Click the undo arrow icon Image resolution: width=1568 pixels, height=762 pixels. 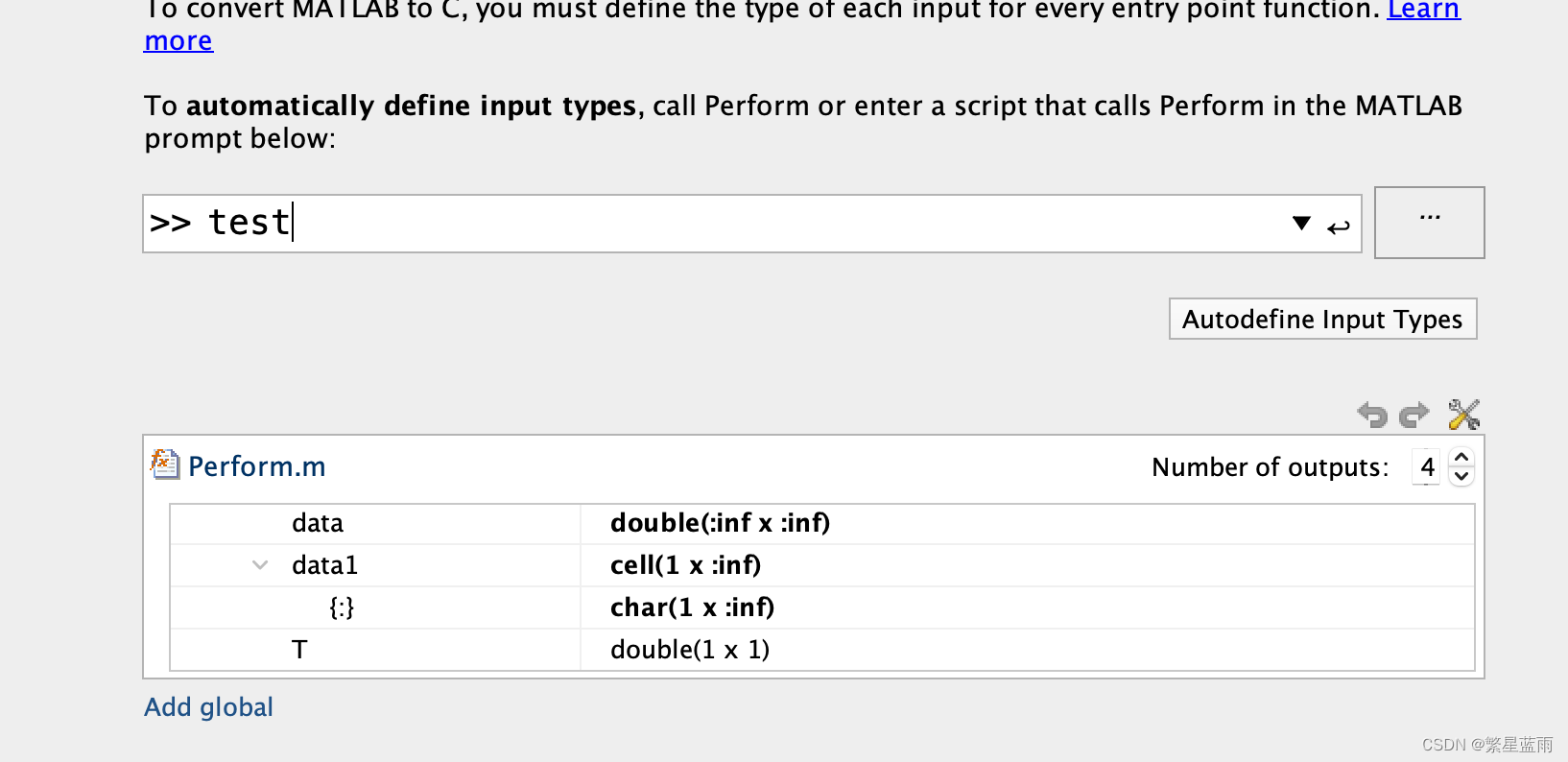coord(1373,415)
